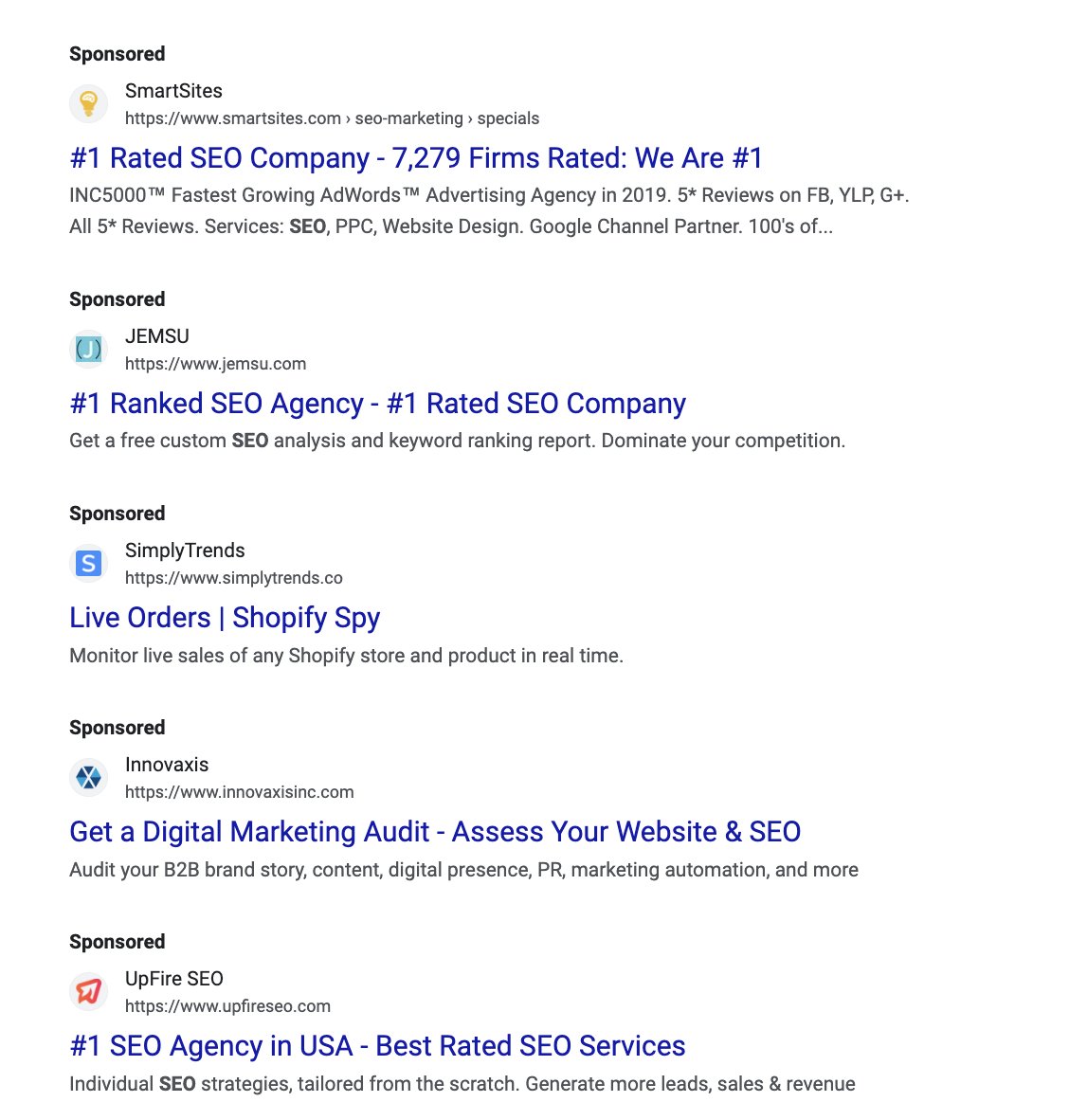Open '#1 SEO Agency in USA' headline
The image size is (1069, 1120).
[377, 1046]
